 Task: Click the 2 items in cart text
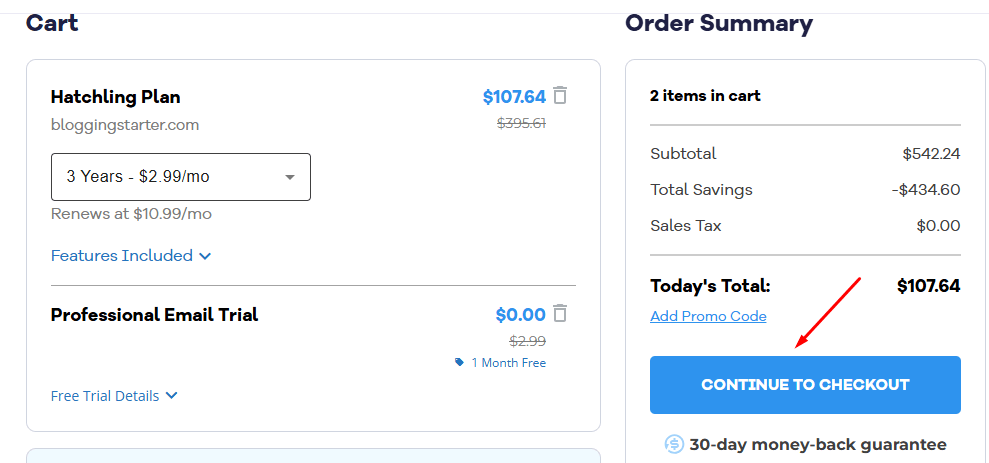tap(705, 96)
